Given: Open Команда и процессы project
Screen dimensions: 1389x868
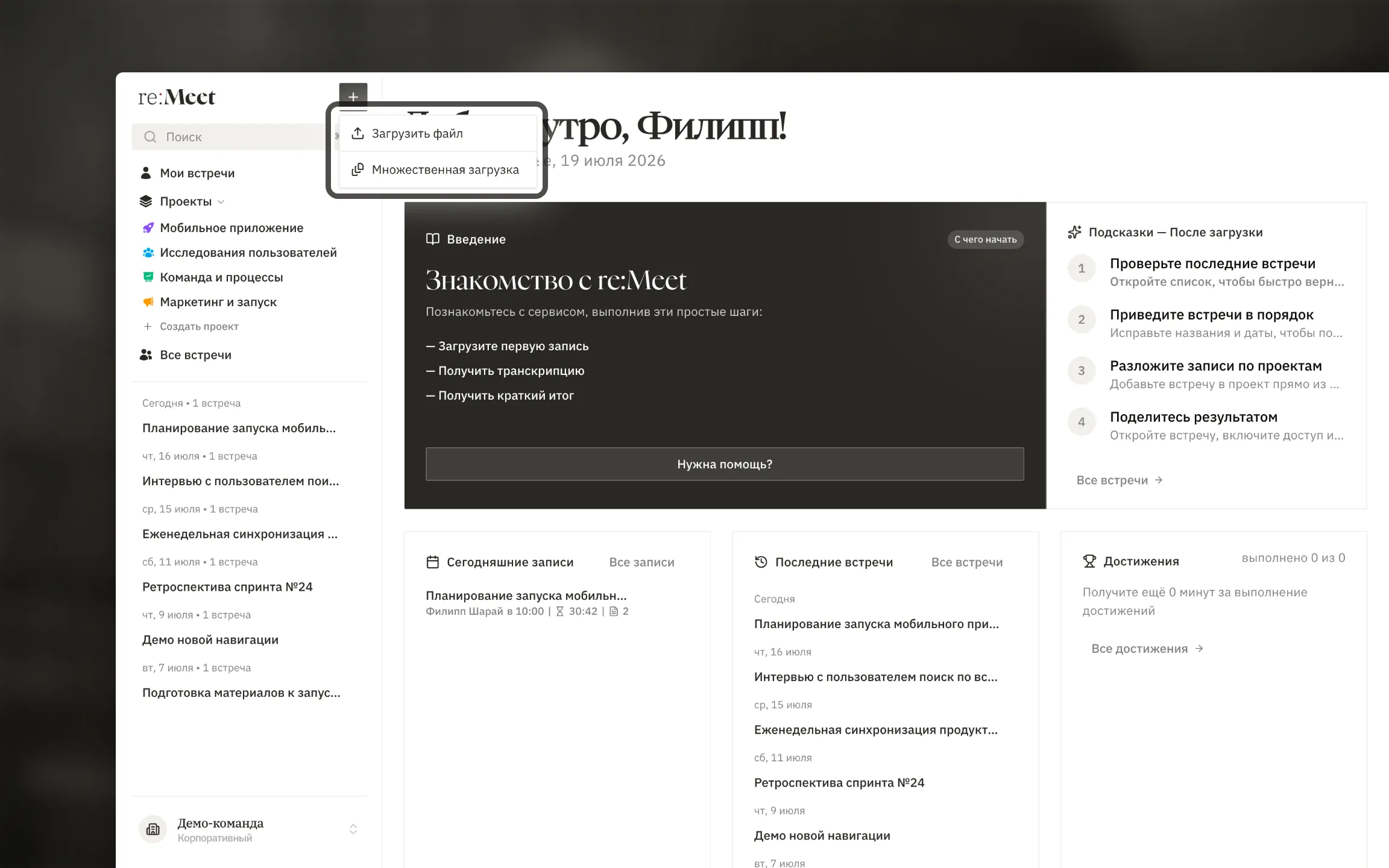Looking at the screenshot, I should click(x=221, y=277).
